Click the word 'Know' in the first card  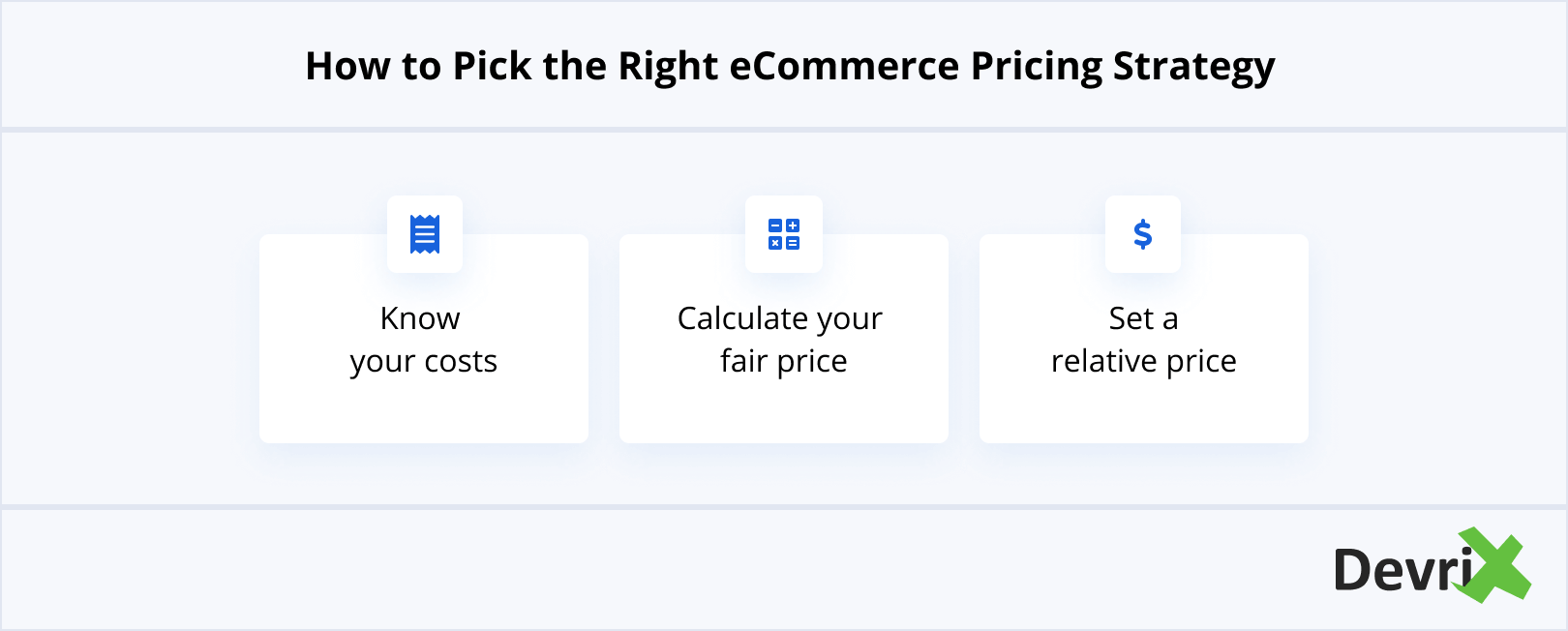pos(420,318)
